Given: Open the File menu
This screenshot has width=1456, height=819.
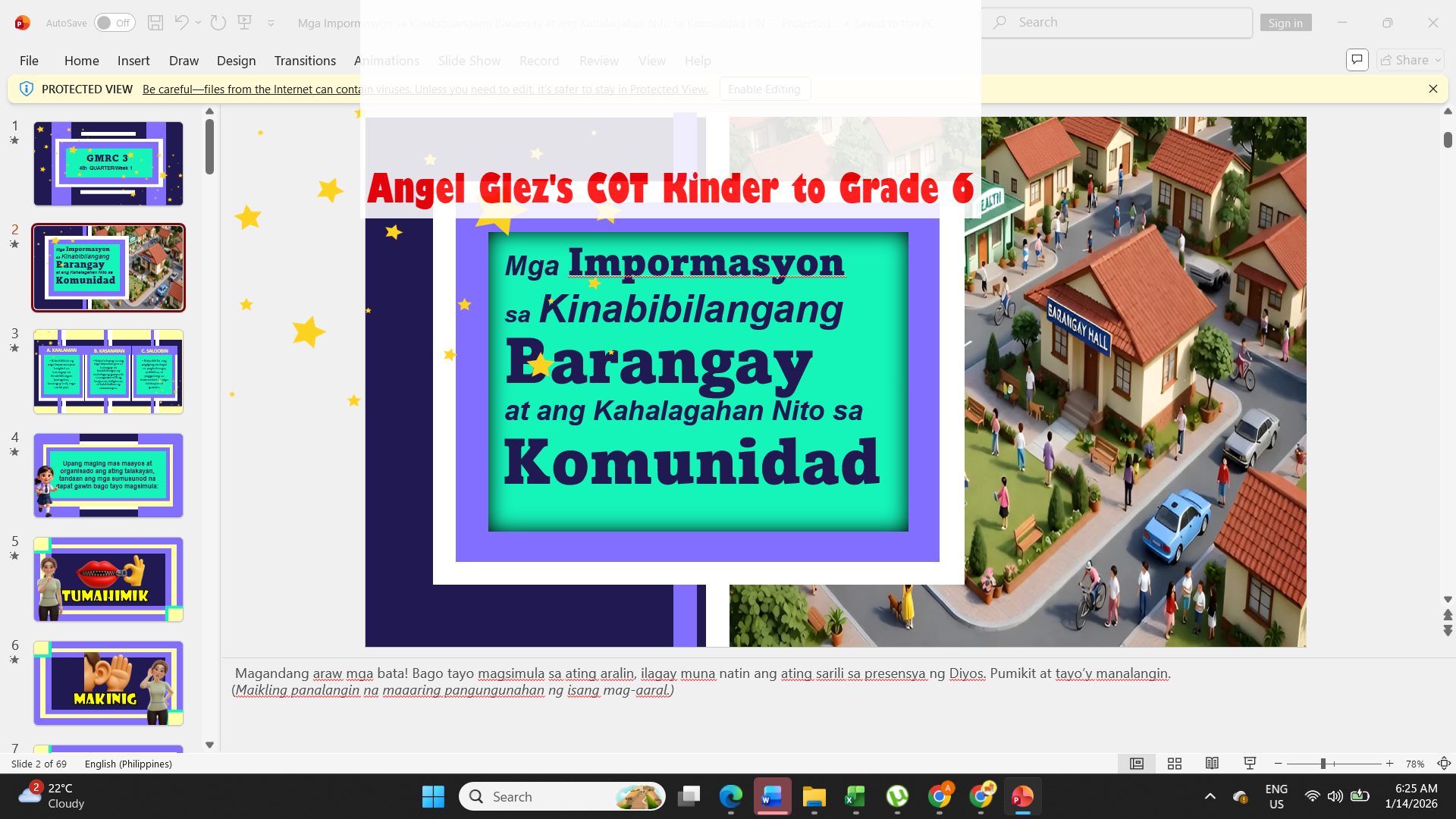Looking at the screenshot, I should [x=29, y=61].
